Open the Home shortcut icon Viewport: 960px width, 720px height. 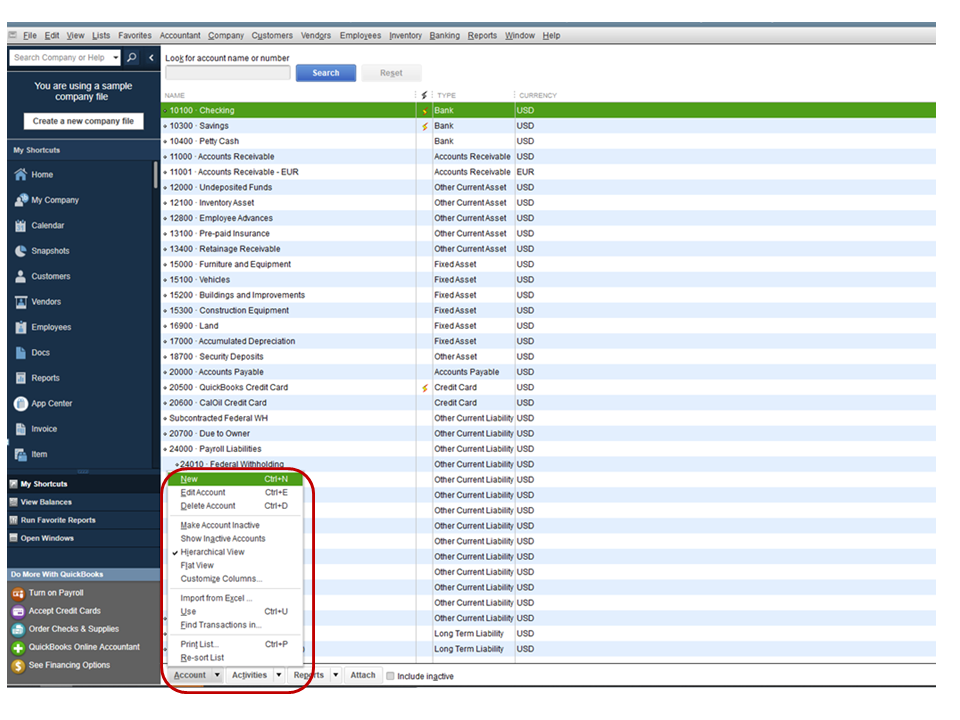[21, 174]
